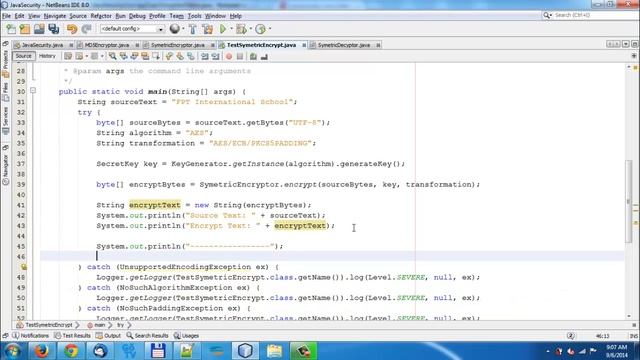This screenshot has height=360, width=640.
Task: Click the Undo arrow icon
Action: coord(72,29)
